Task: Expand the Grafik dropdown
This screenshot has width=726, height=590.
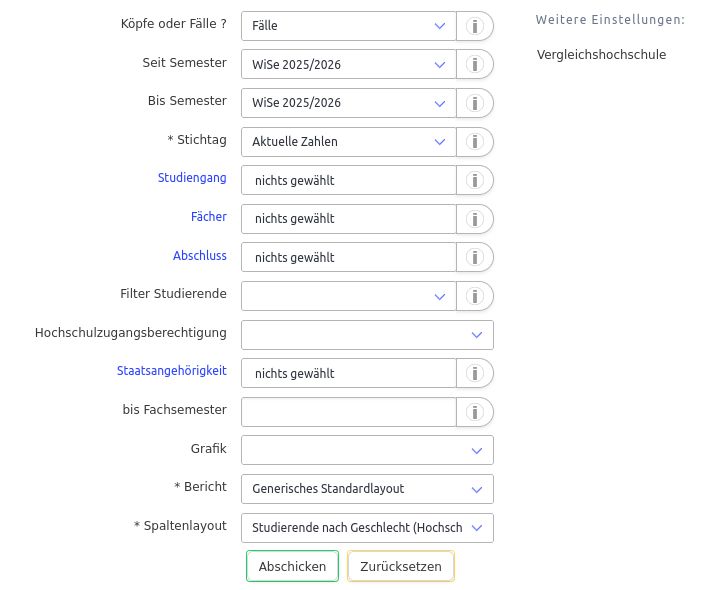Action: point(367,451)
